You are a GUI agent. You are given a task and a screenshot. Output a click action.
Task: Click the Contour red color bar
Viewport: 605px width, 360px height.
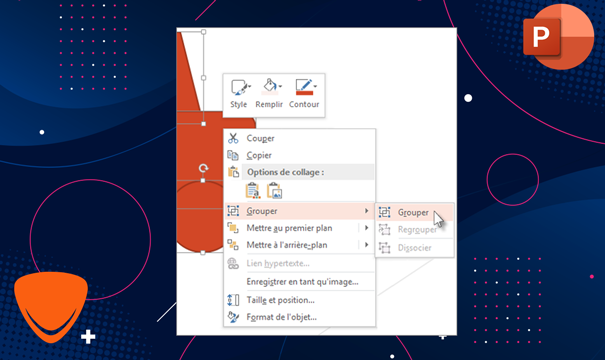[304, 93]
